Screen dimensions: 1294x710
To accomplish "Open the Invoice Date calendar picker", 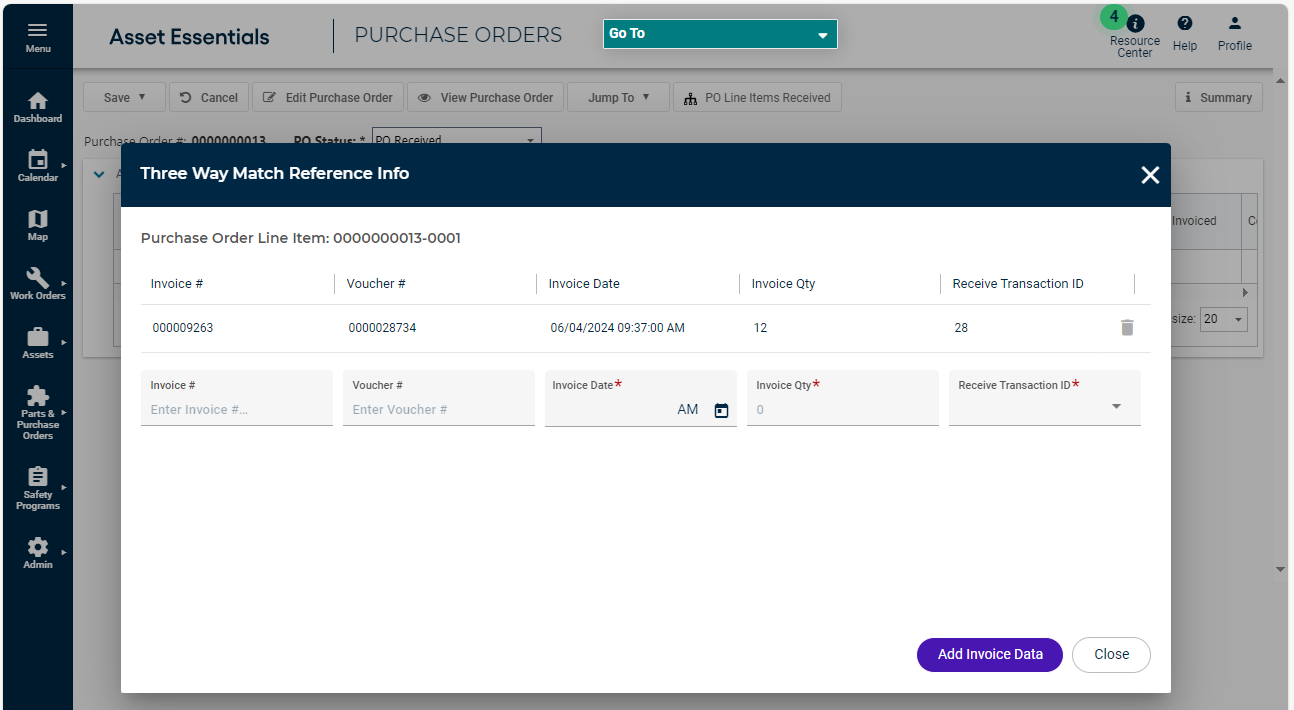I will (x=722, y=410).
